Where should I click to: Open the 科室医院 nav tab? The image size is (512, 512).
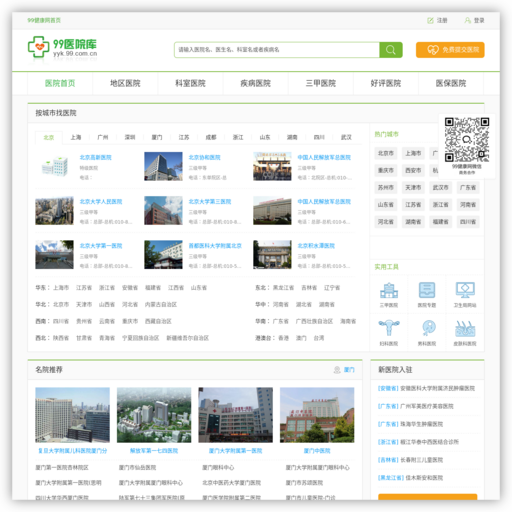[x=190, y=83]
